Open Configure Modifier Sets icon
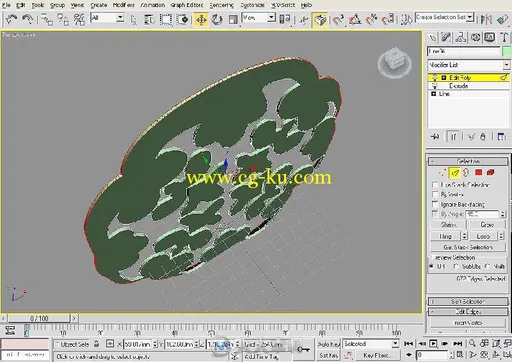Viewport: 512px width, 362px height. 501,137
